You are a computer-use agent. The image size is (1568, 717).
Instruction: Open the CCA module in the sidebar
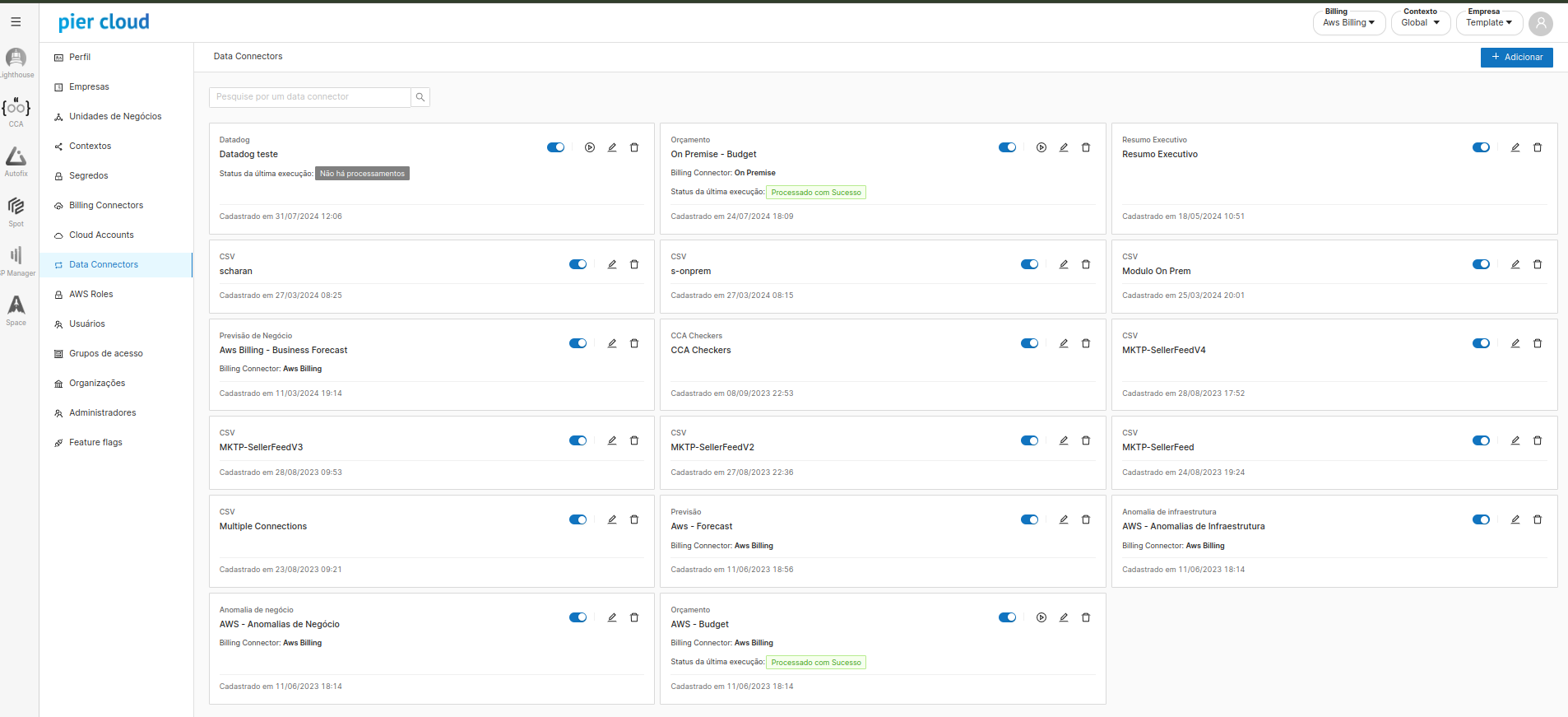point(16,109)
